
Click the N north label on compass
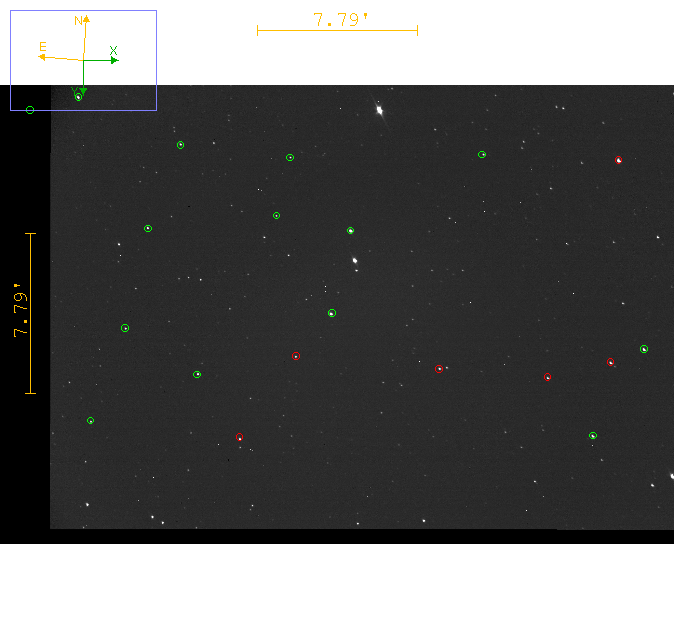(x=78, y=21)
